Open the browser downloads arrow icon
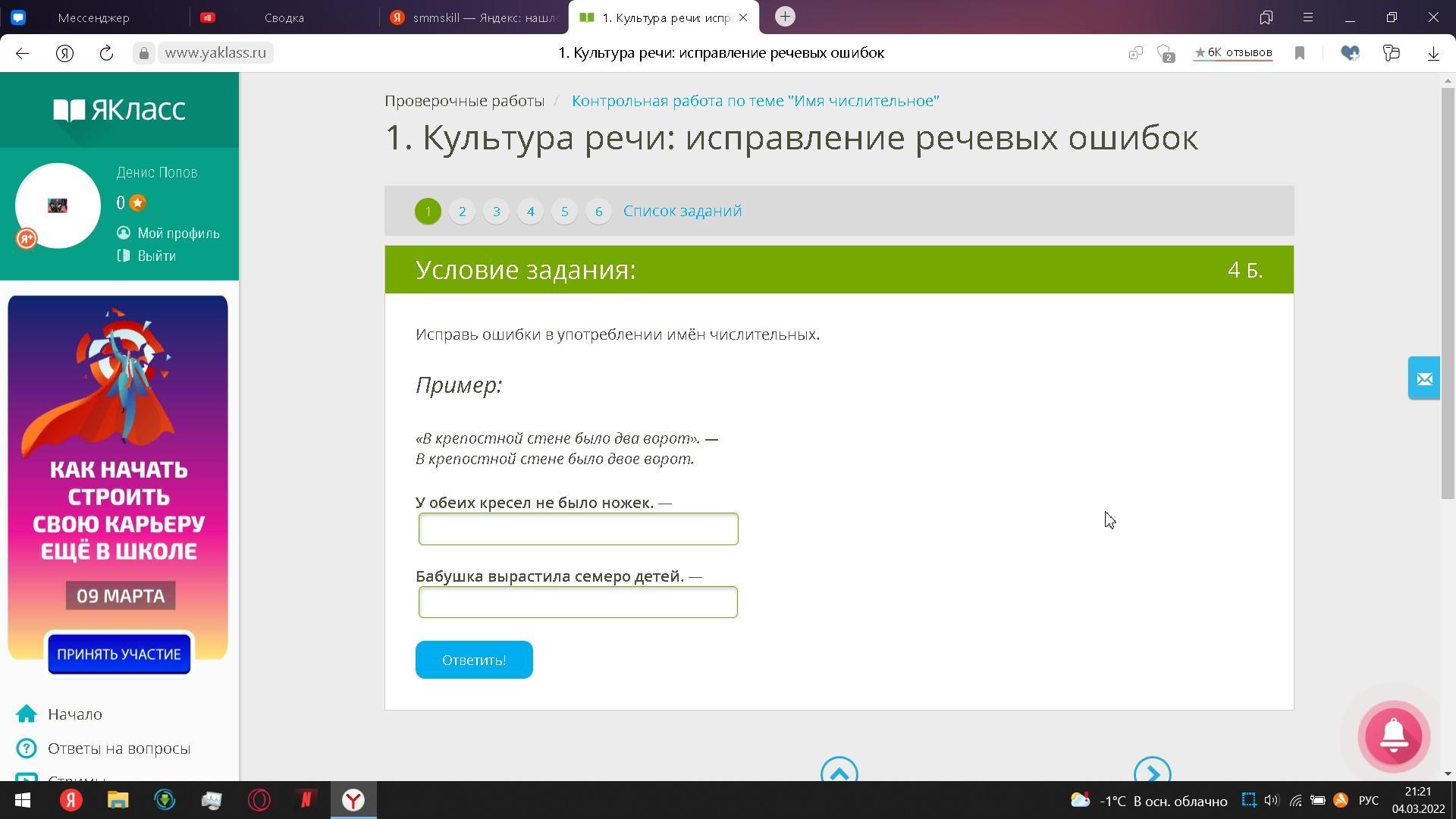The width and height of the screenshot is (1456, 819). pos(1432,53)
